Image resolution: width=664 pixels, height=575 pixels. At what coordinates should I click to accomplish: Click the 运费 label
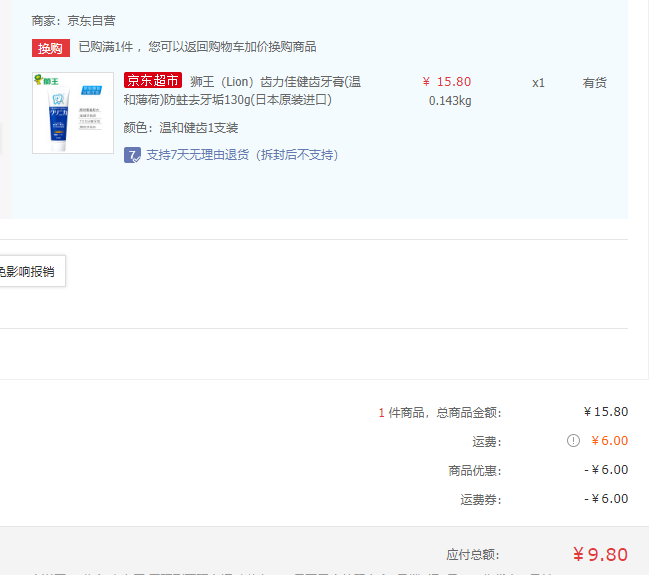(487, 442)
